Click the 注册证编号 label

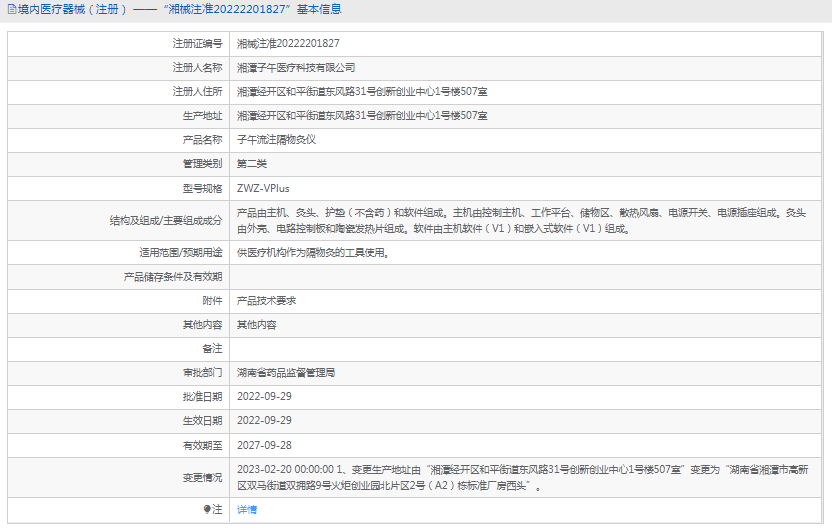click(x=197, y=43)
